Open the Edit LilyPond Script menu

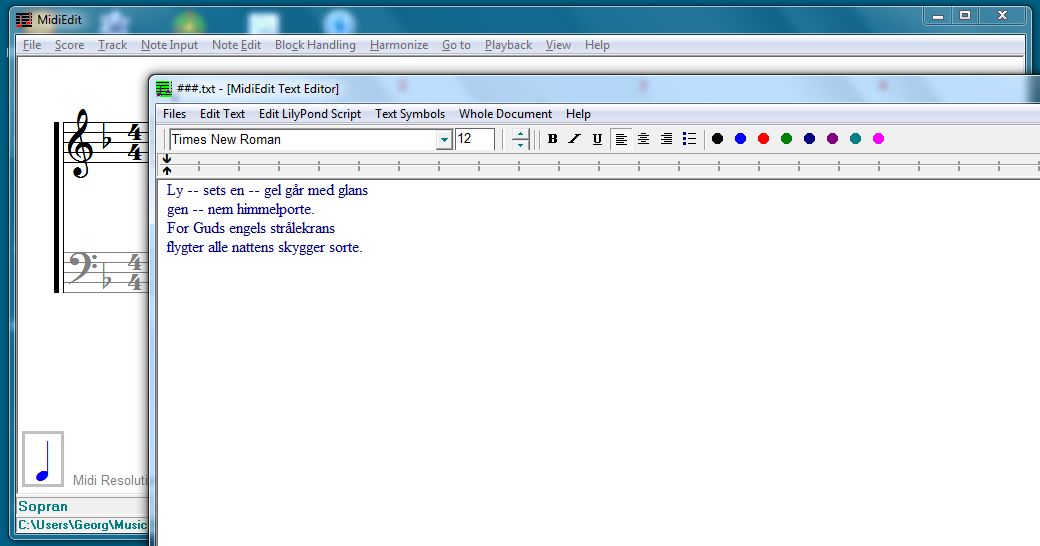310,114
